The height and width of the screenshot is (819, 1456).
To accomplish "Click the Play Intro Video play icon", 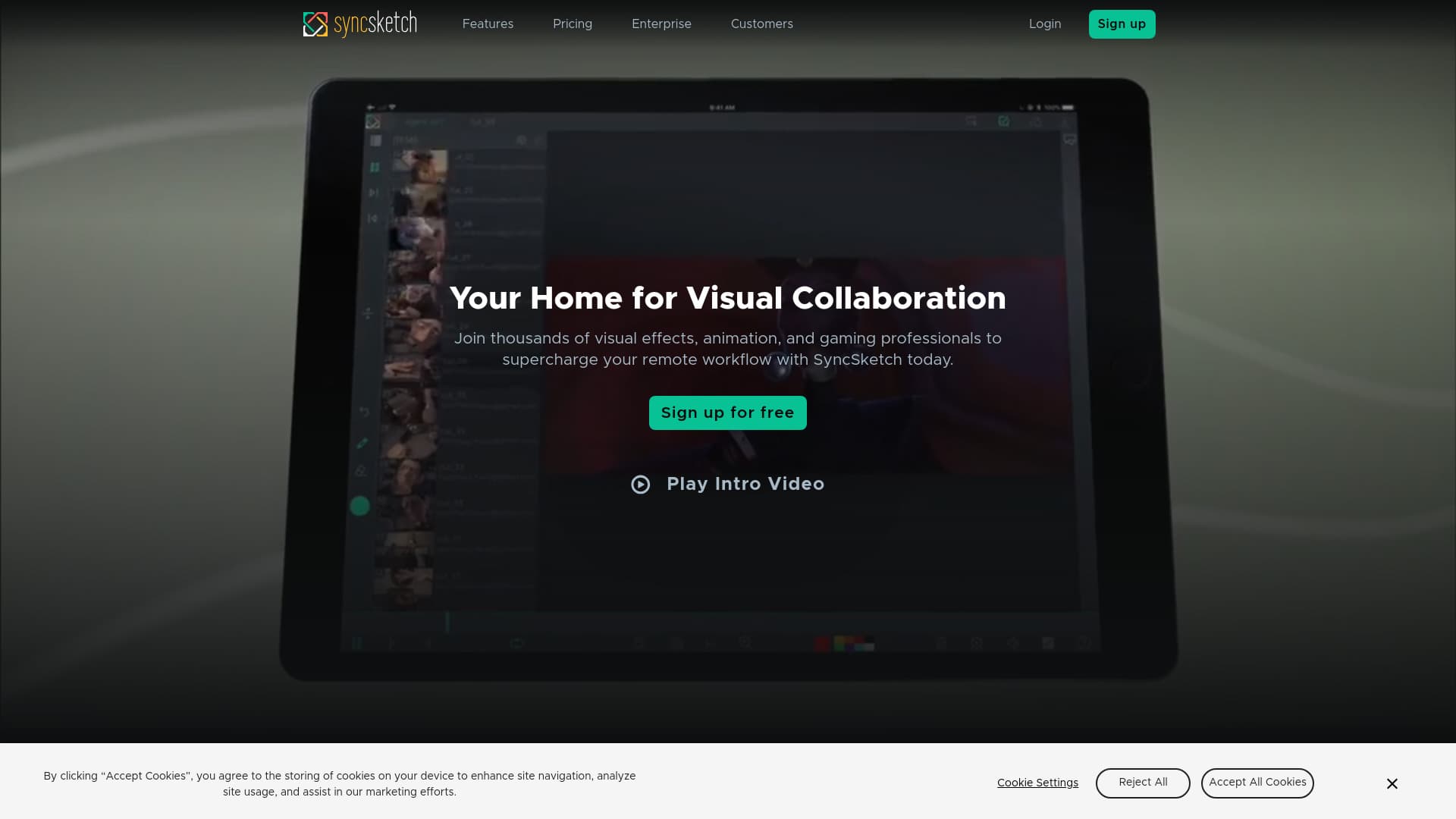I will click(x=641, y=484).
